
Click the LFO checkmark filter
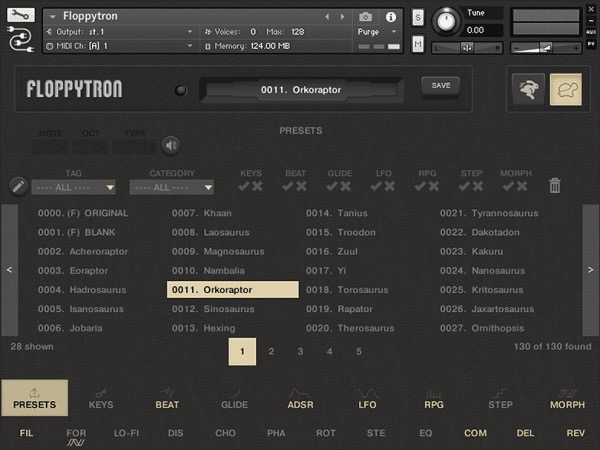[376, 186]
